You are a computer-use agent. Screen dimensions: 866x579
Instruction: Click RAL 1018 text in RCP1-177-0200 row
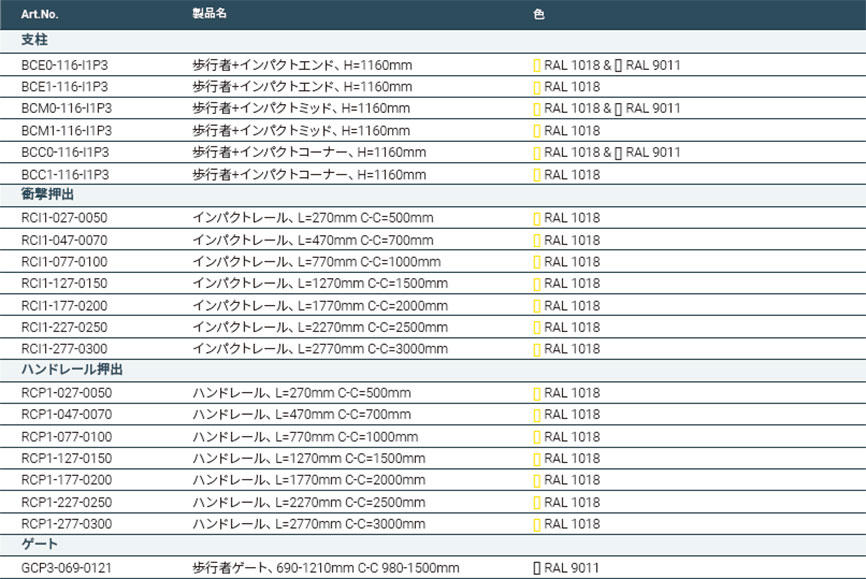point(572,480)
